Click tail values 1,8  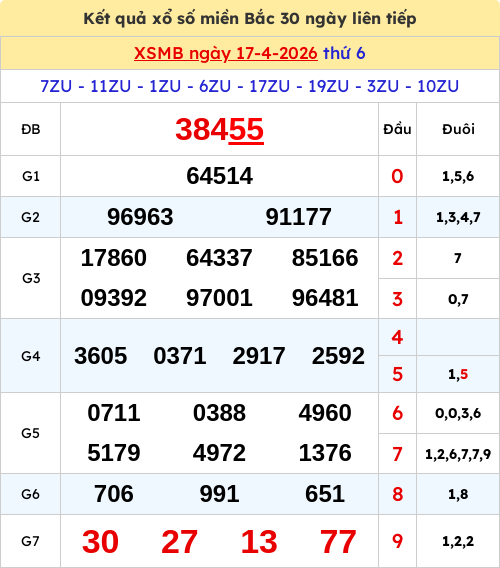tap(458, 494)
